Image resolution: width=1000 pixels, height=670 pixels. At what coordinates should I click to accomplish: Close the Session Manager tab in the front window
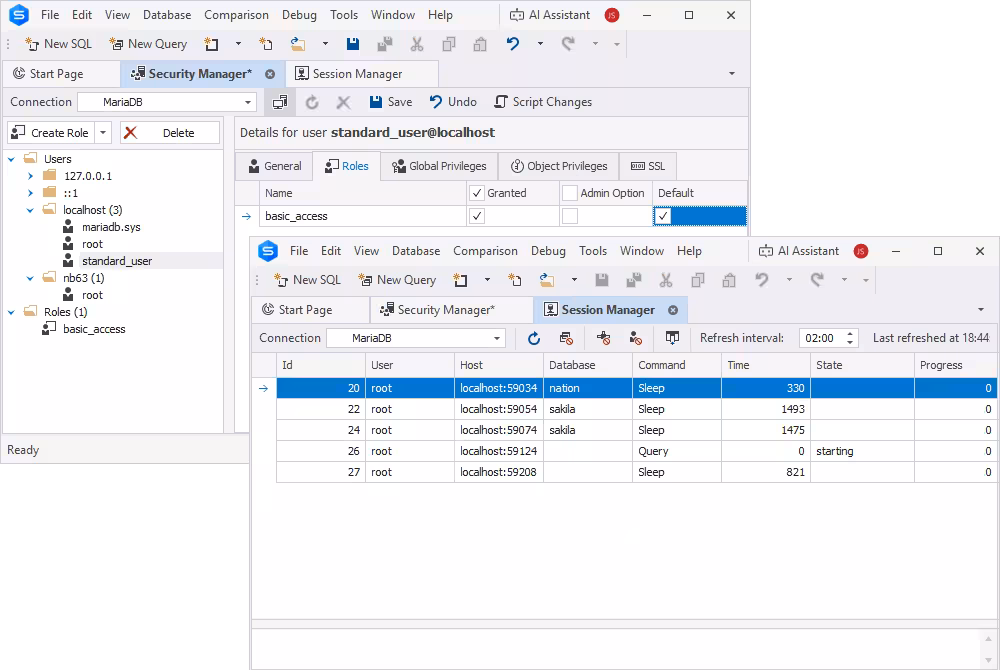pyautogui.click(x=673, y=310)
